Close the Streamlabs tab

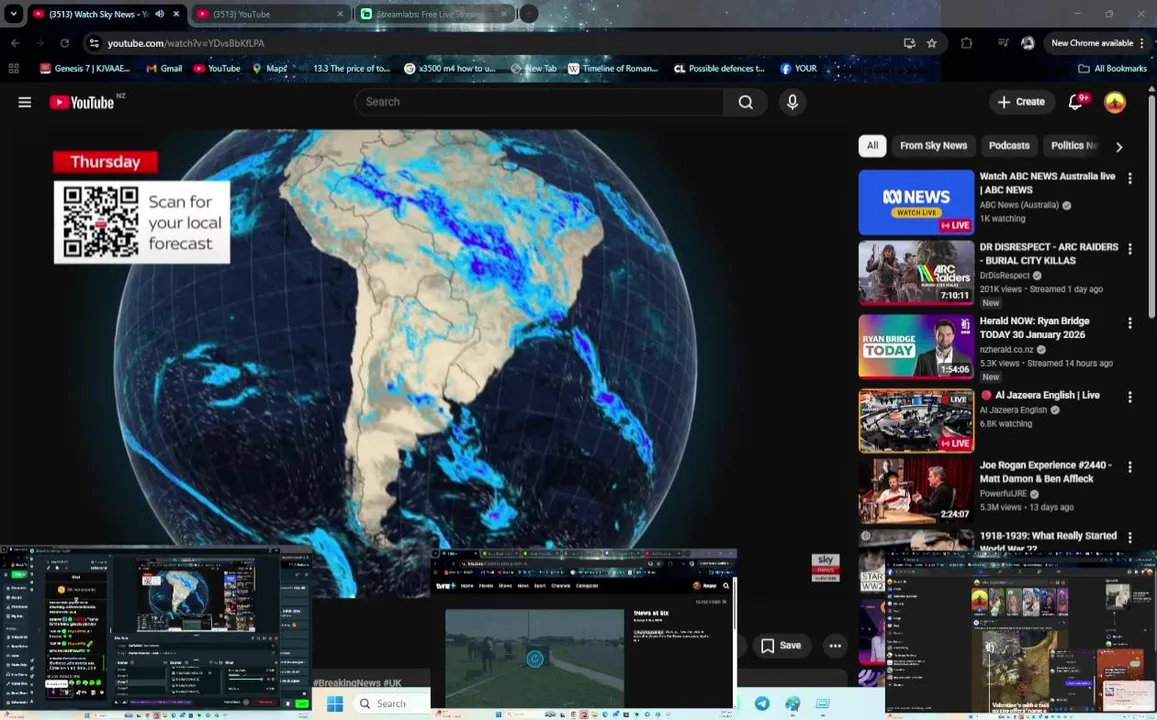(x=504, y=13)
